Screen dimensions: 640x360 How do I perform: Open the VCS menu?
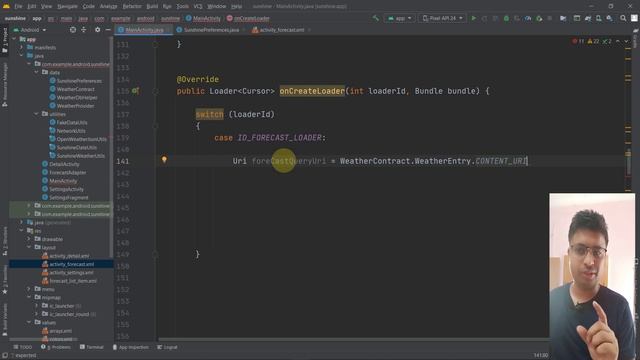(198, 7)
